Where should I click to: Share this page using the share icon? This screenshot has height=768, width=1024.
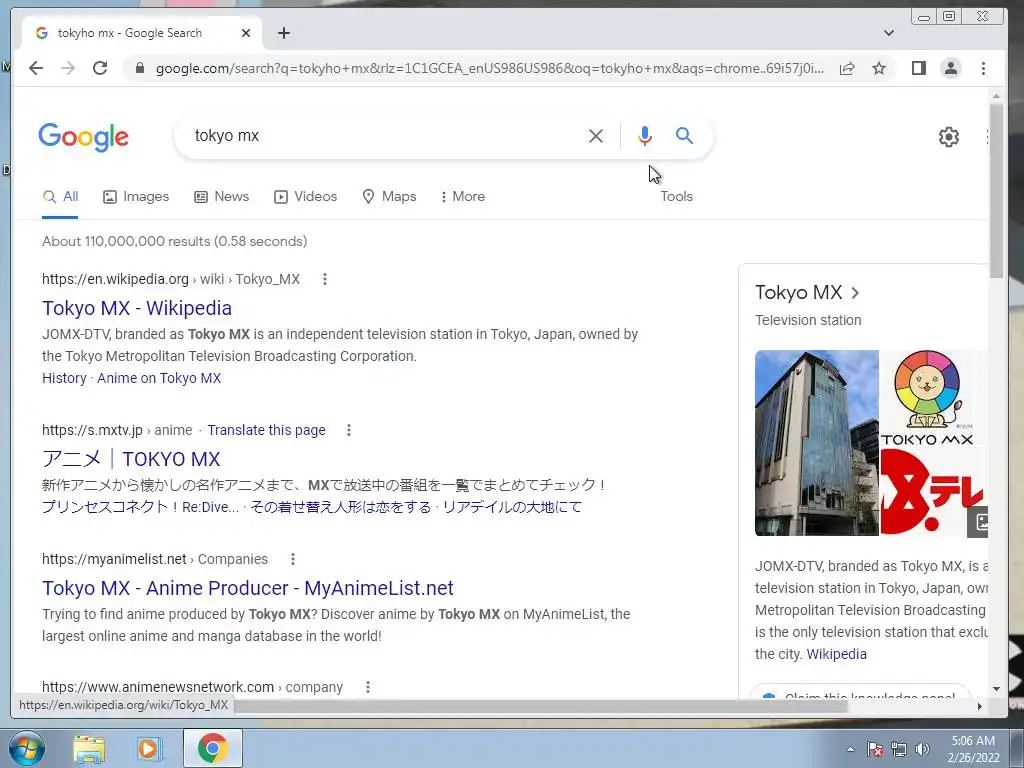[847, 68]
